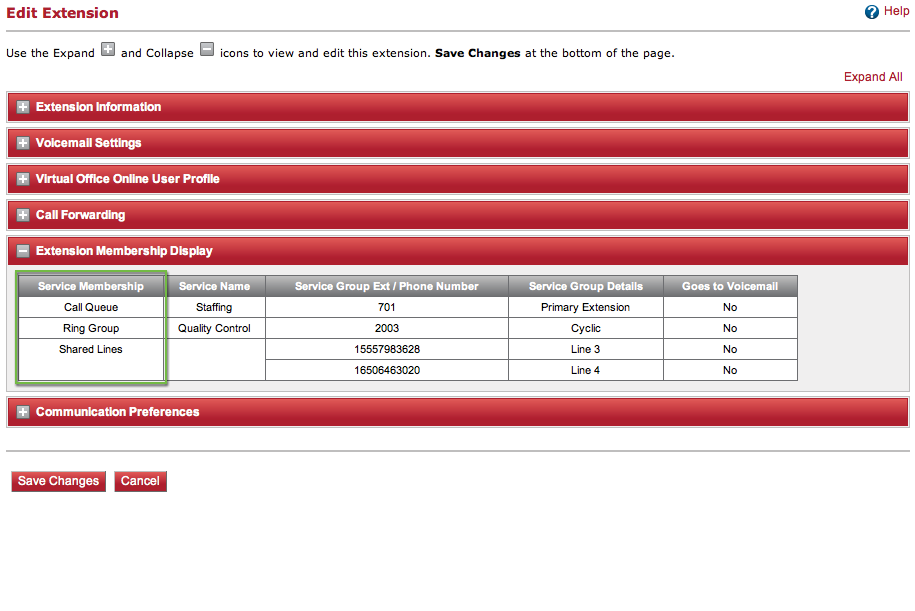Screen dimensions: 915x611
Task: Click the Help question mark icon
Action: [x=871, y=12]
